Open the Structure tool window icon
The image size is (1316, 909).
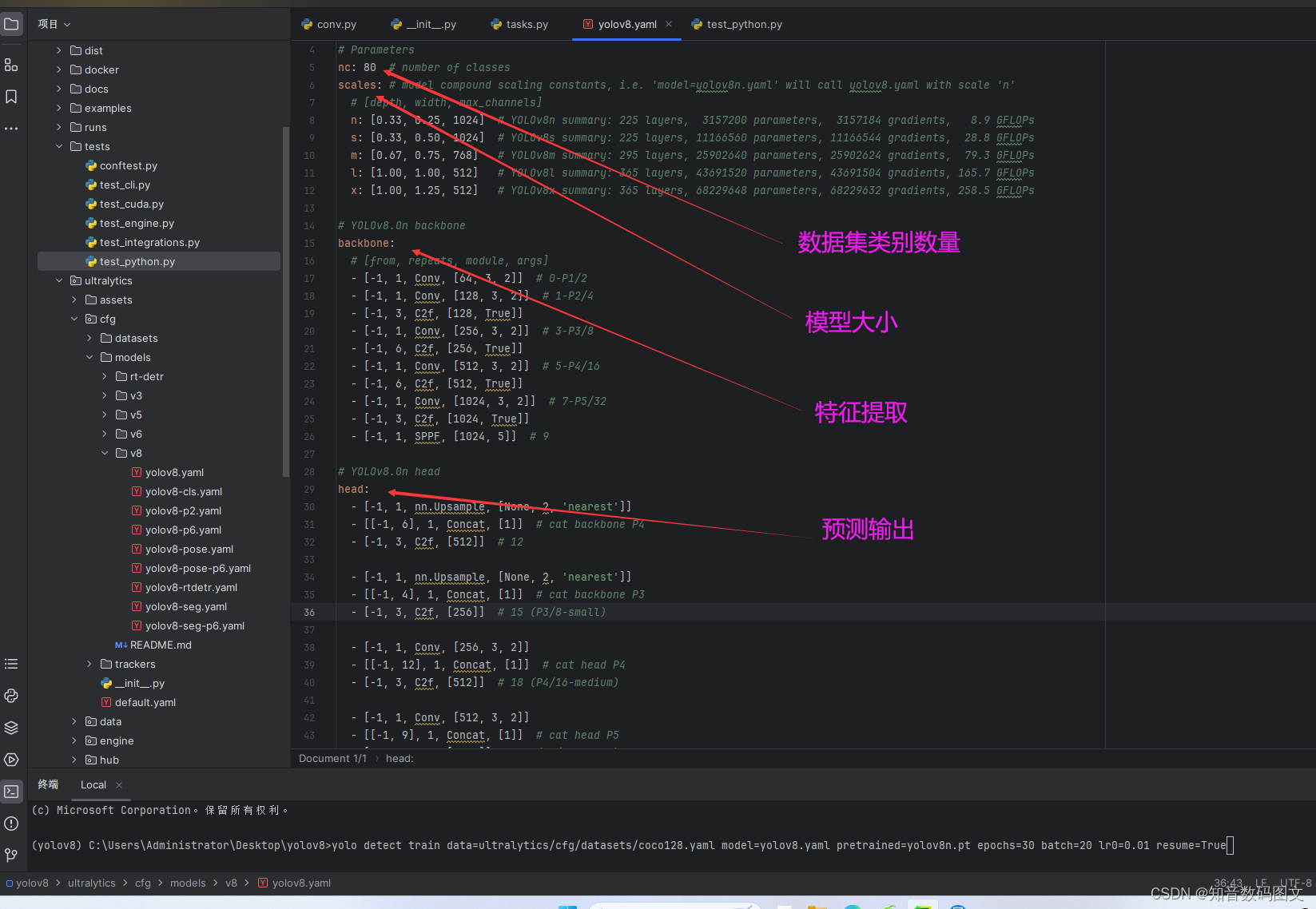[11, 65]
